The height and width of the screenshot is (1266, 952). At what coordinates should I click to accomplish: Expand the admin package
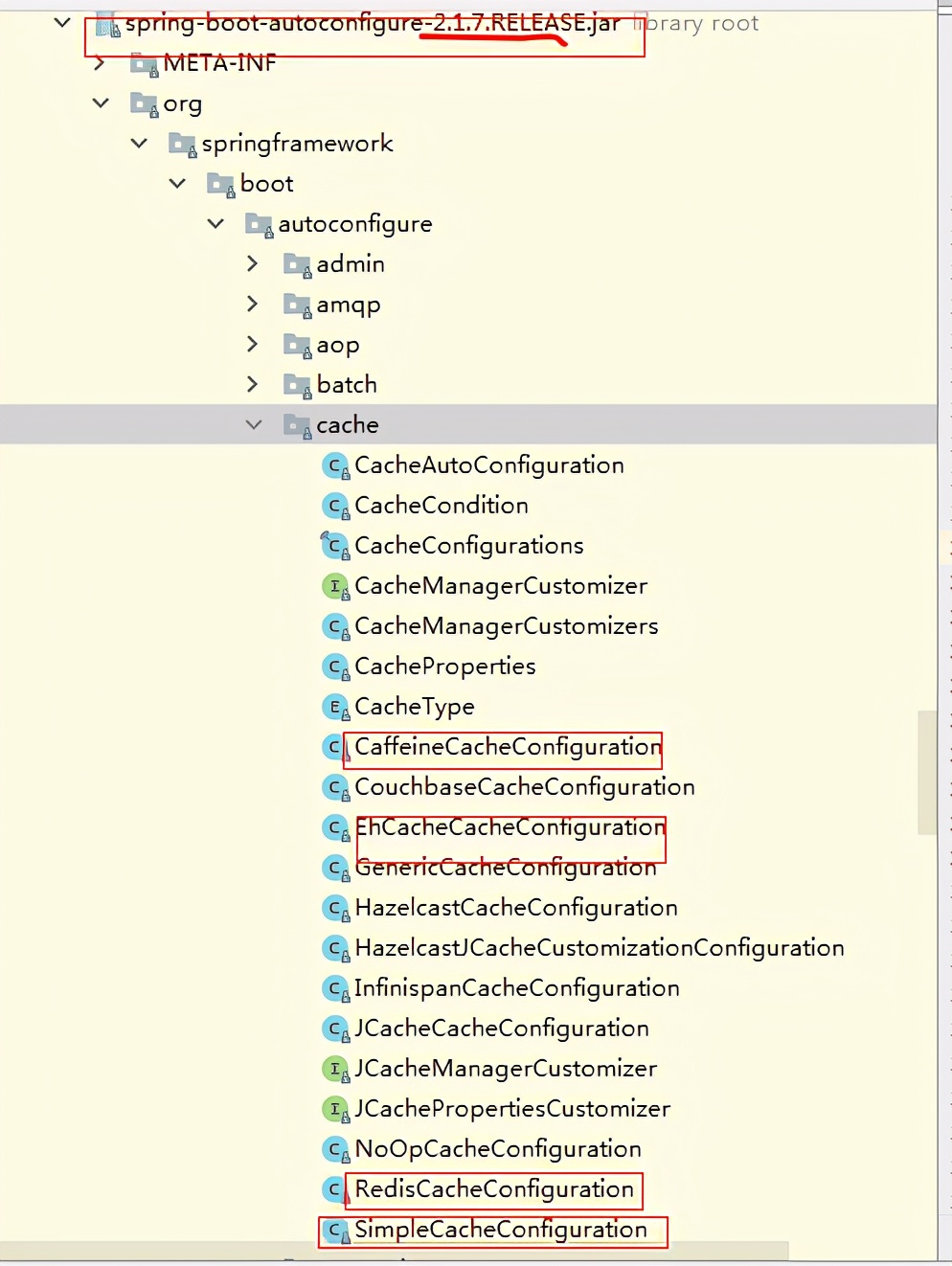tap(253, 263)
